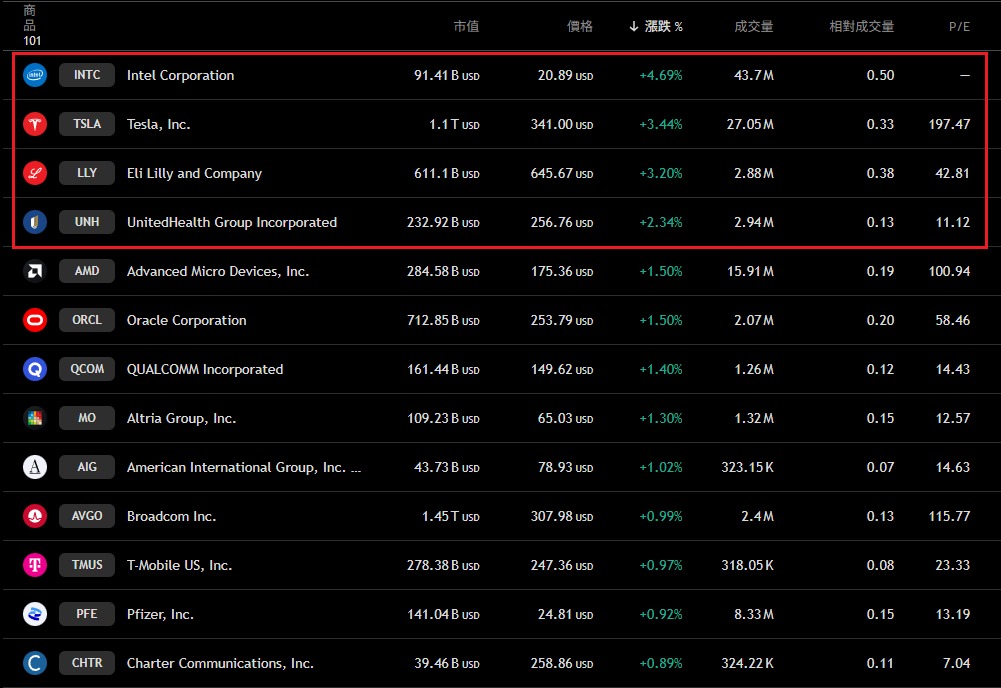
Task: Sort by the 價格 column header
Action: 580,26
